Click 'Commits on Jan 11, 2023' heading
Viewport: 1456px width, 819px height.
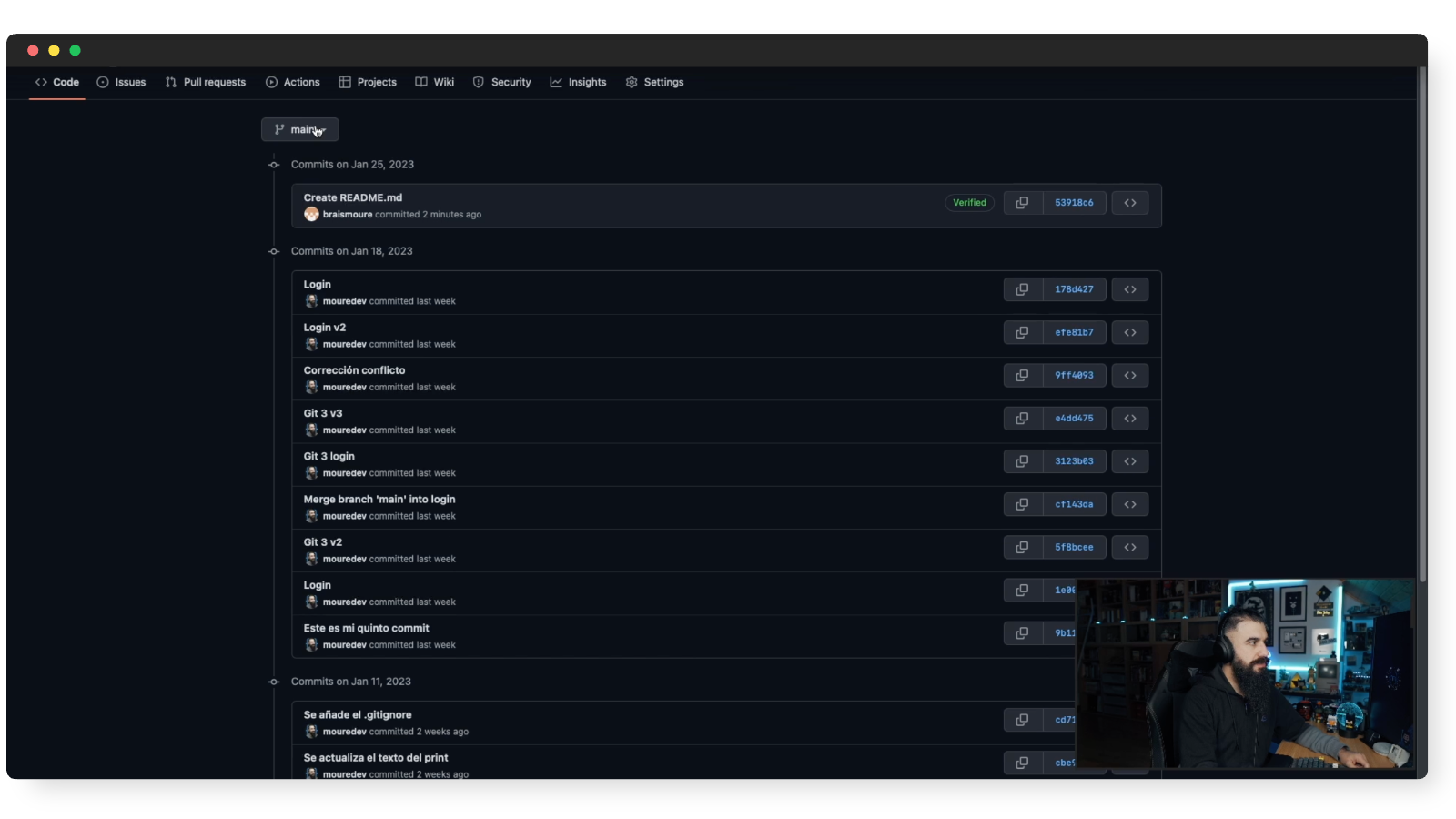(x=351, y=682)
